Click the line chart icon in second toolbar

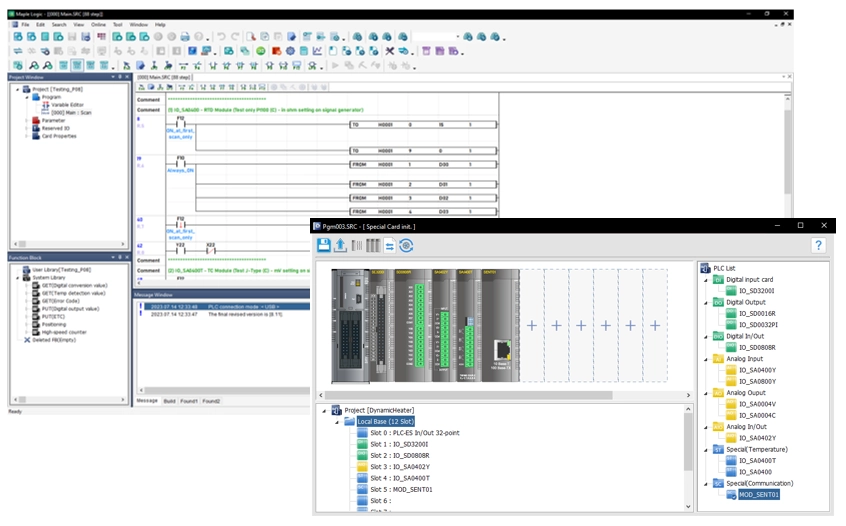(x=317, y=51)
